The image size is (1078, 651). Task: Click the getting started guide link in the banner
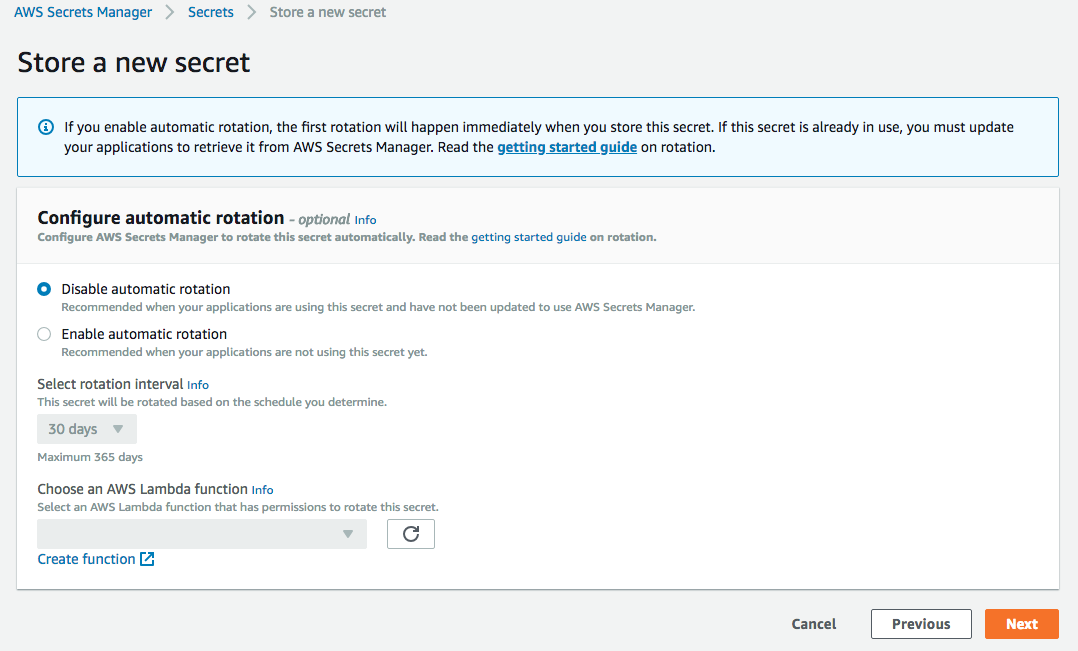coord(566,147)
